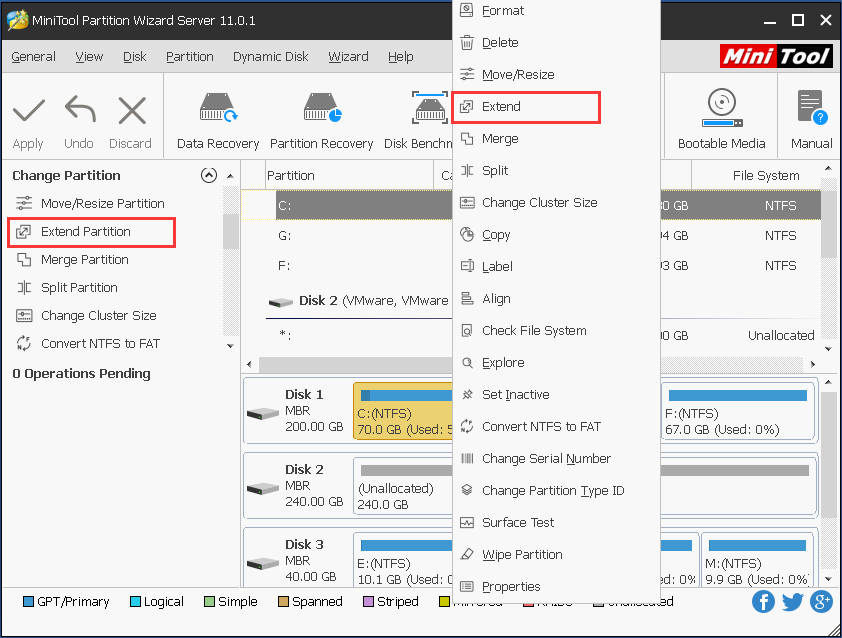Choose Merge in context menu

click(x=556, y=139)
